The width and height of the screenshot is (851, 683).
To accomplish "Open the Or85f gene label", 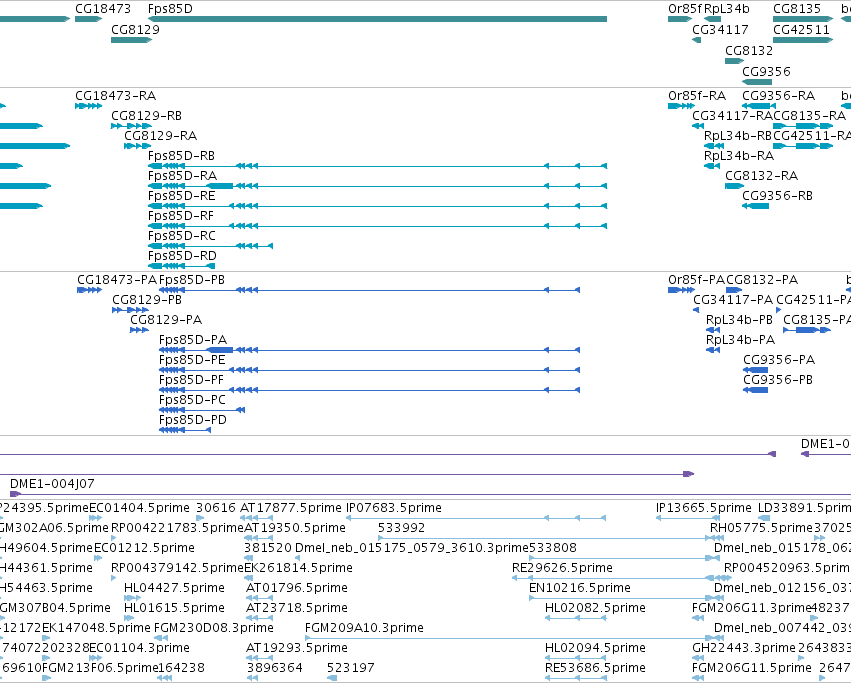I will [685, 9].
